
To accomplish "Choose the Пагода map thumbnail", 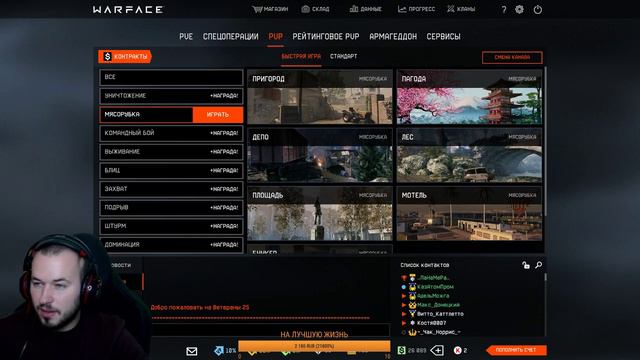I will pos(469,97).
